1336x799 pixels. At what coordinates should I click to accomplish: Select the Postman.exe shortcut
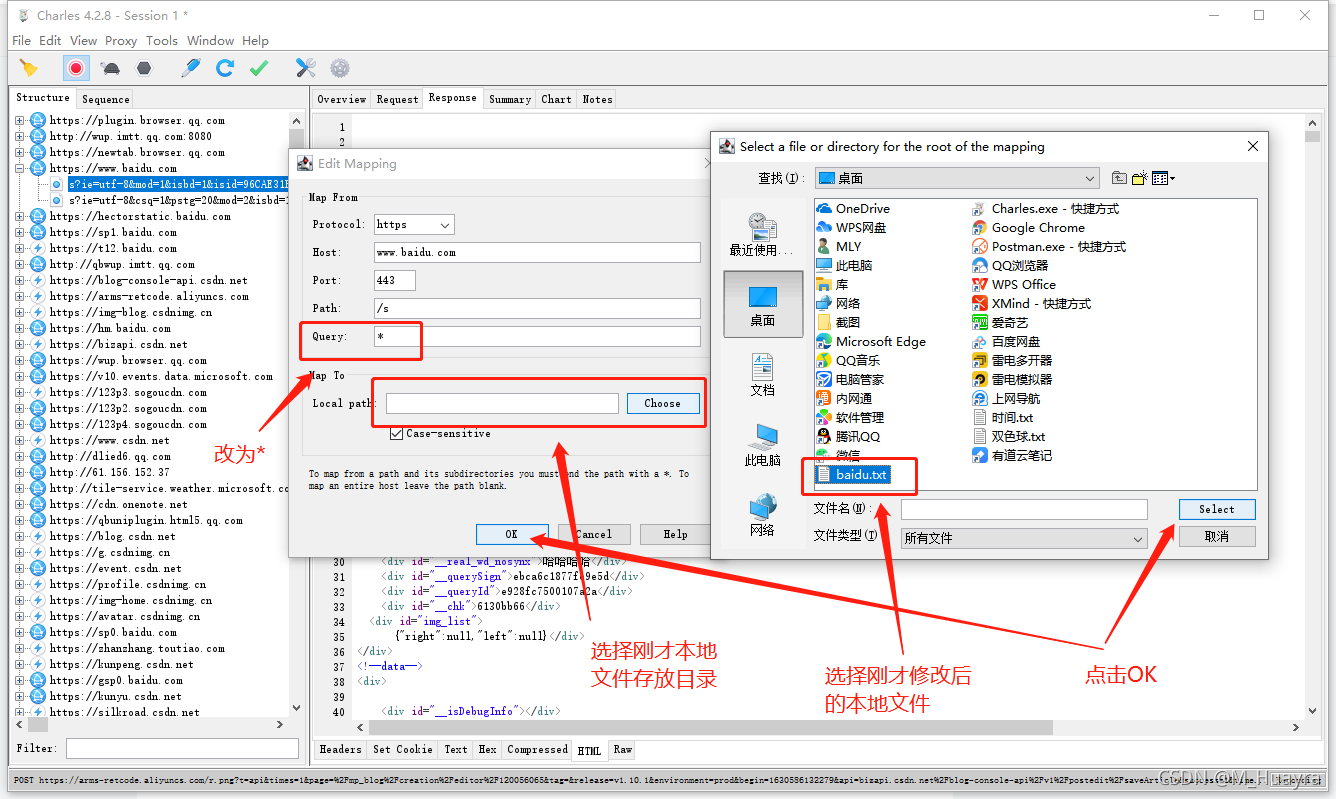(x=1049, y=246)
